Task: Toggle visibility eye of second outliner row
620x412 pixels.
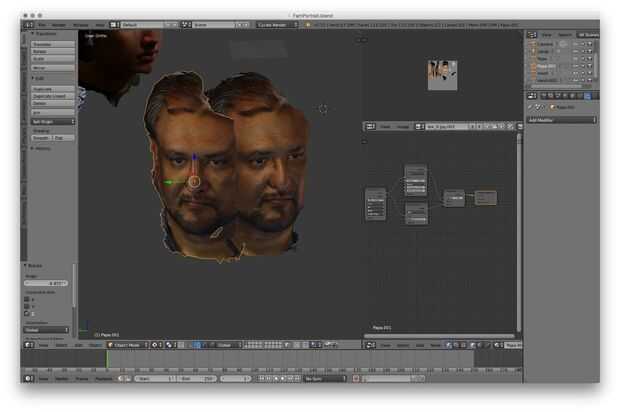Action: pos(576,51)
